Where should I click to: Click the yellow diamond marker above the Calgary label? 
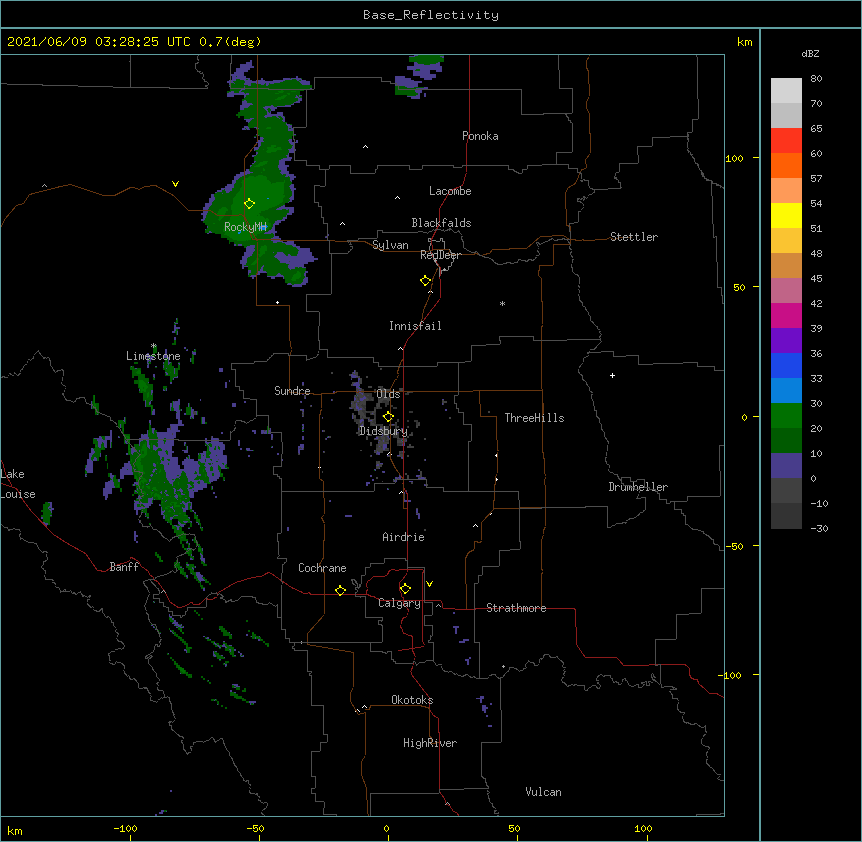(405, 589)
